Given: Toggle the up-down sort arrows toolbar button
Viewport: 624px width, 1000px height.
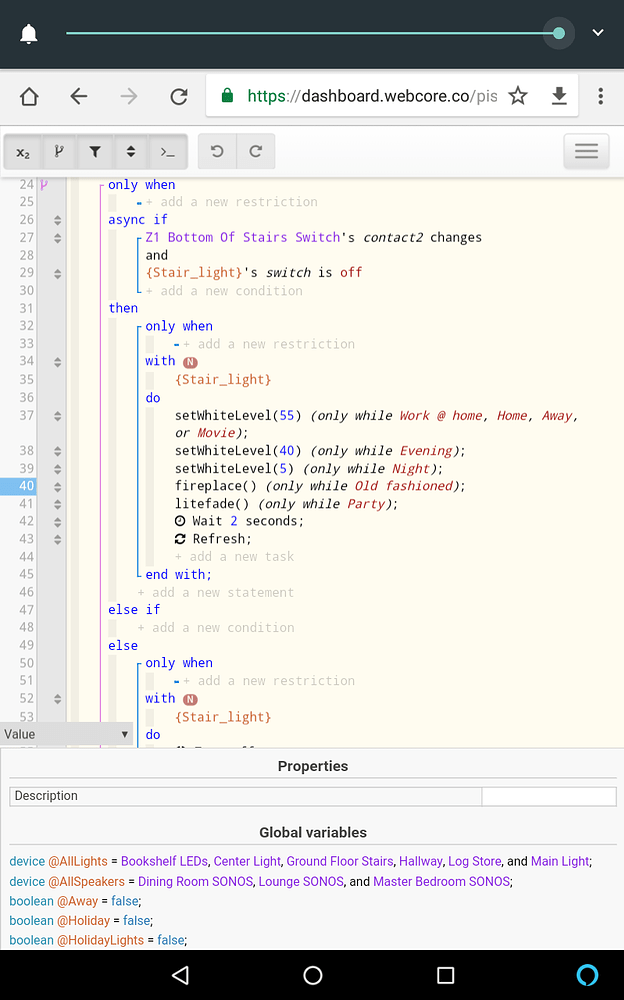Looking at the screenshot, I should click(131, 152).
